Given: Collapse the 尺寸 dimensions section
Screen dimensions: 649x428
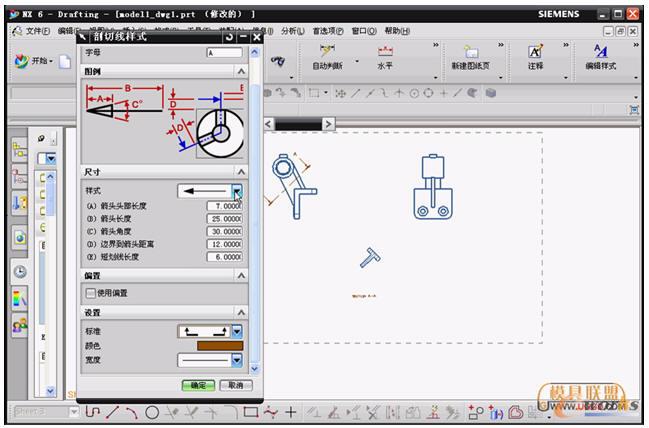Looking at the screenshot, I should [241, 172].
